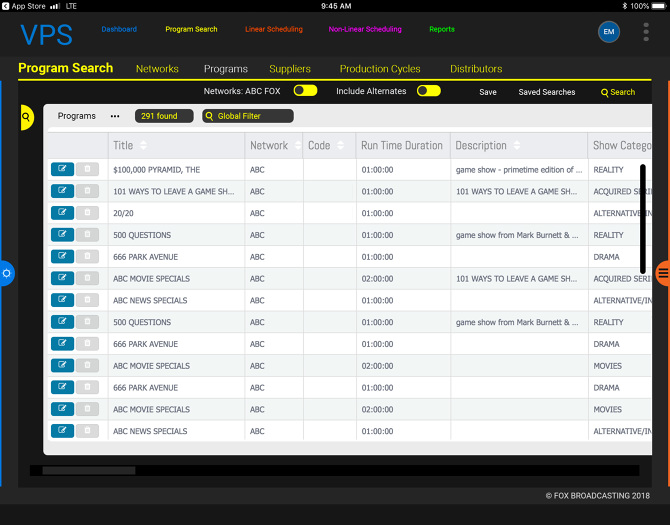Click the edit icon for 20/20
Screen dimensions: 670x525
point(62,213)
